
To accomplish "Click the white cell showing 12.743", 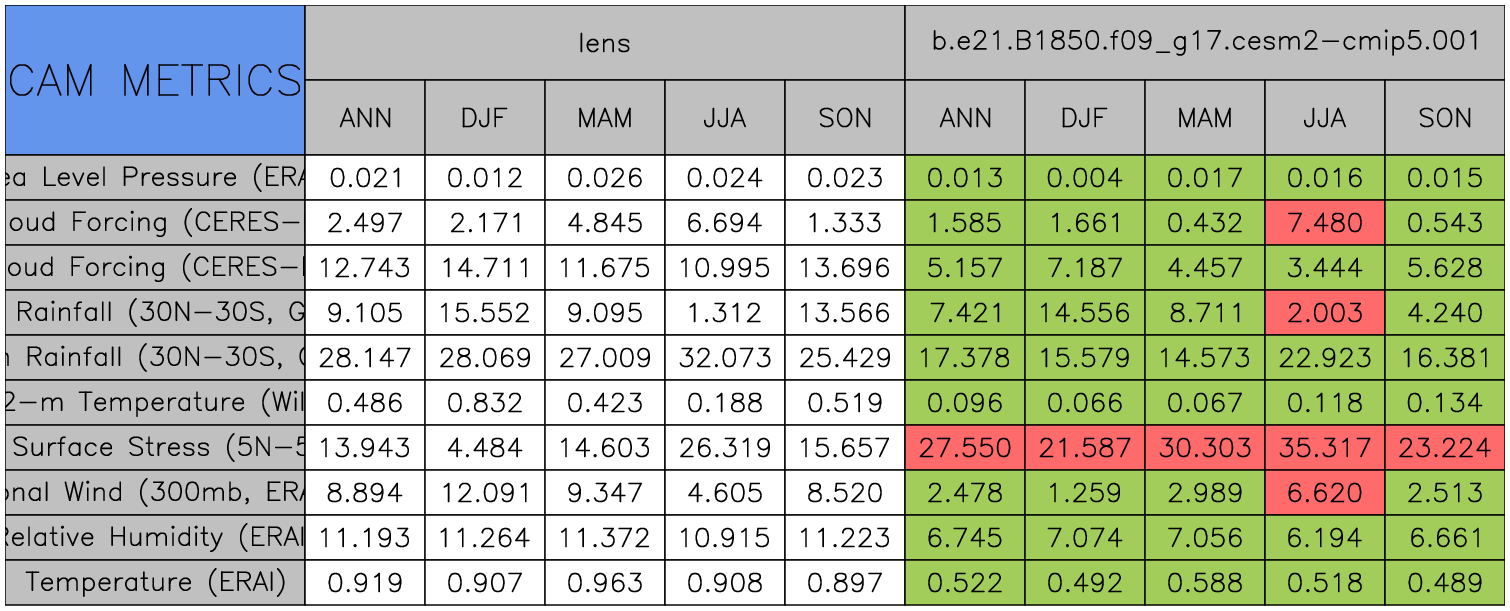I will tap(365, 268).
